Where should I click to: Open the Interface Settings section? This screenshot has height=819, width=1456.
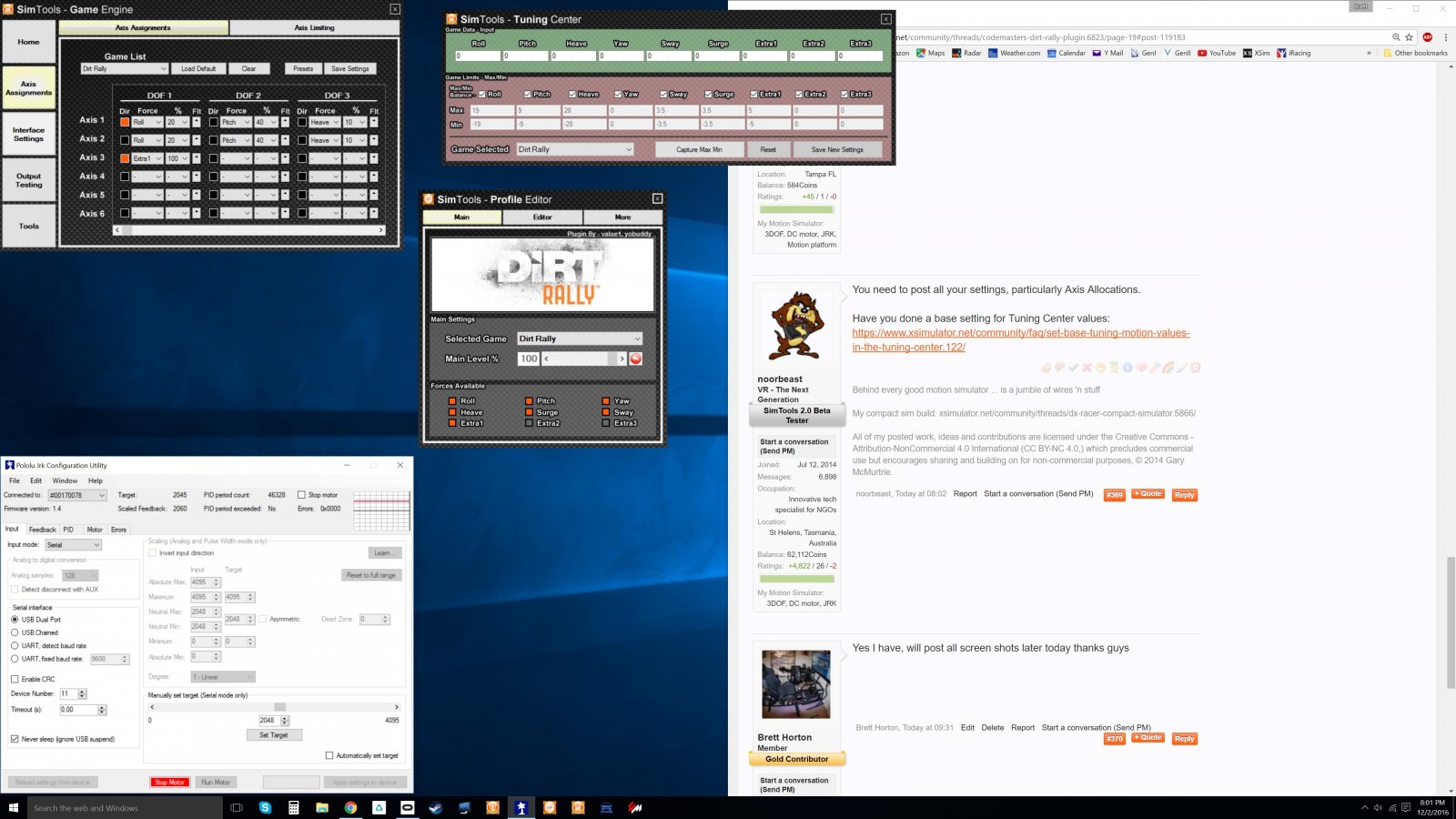tap(28, 134)
